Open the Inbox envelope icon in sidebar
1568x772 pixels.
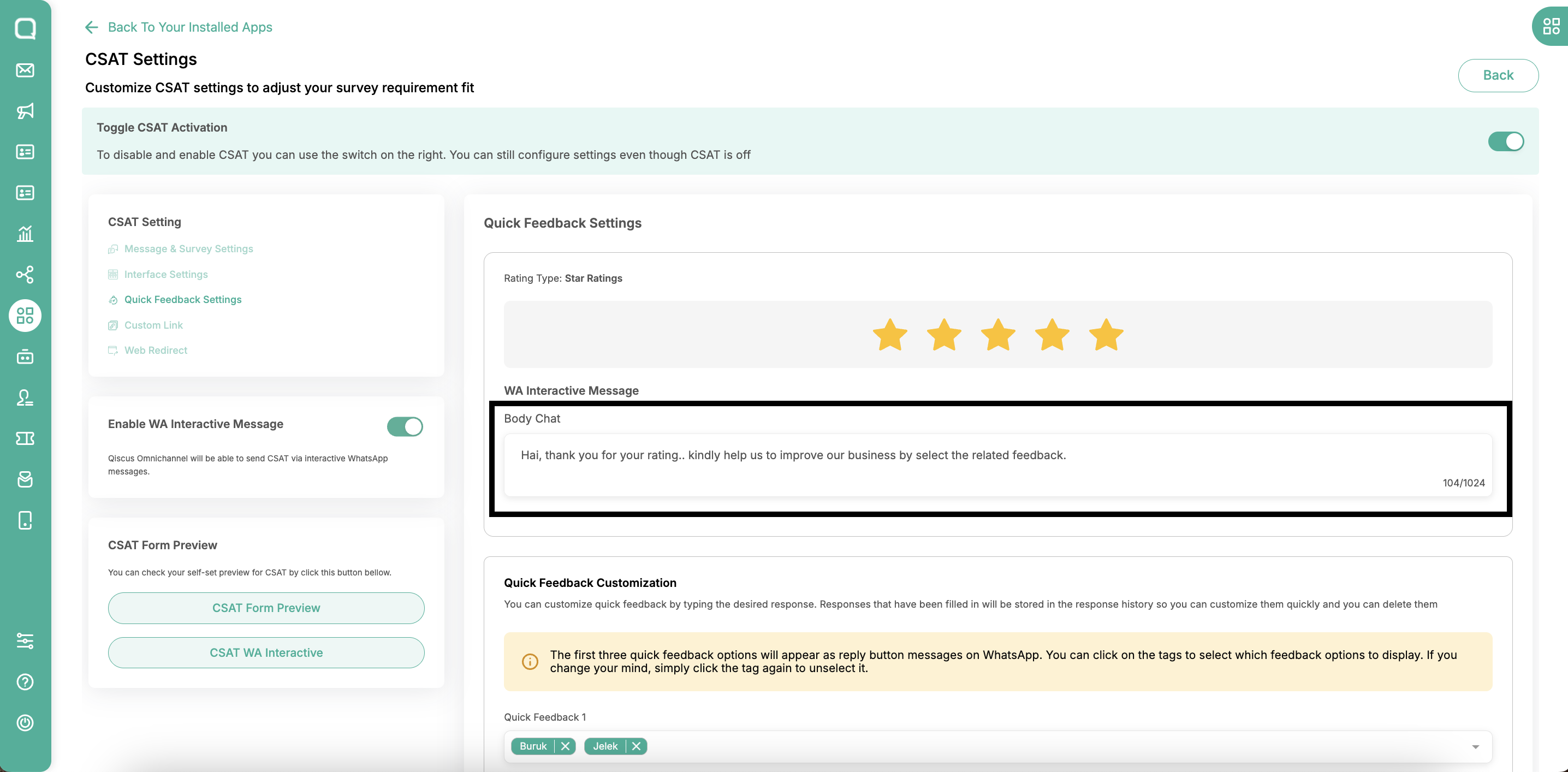pos(25,70)
